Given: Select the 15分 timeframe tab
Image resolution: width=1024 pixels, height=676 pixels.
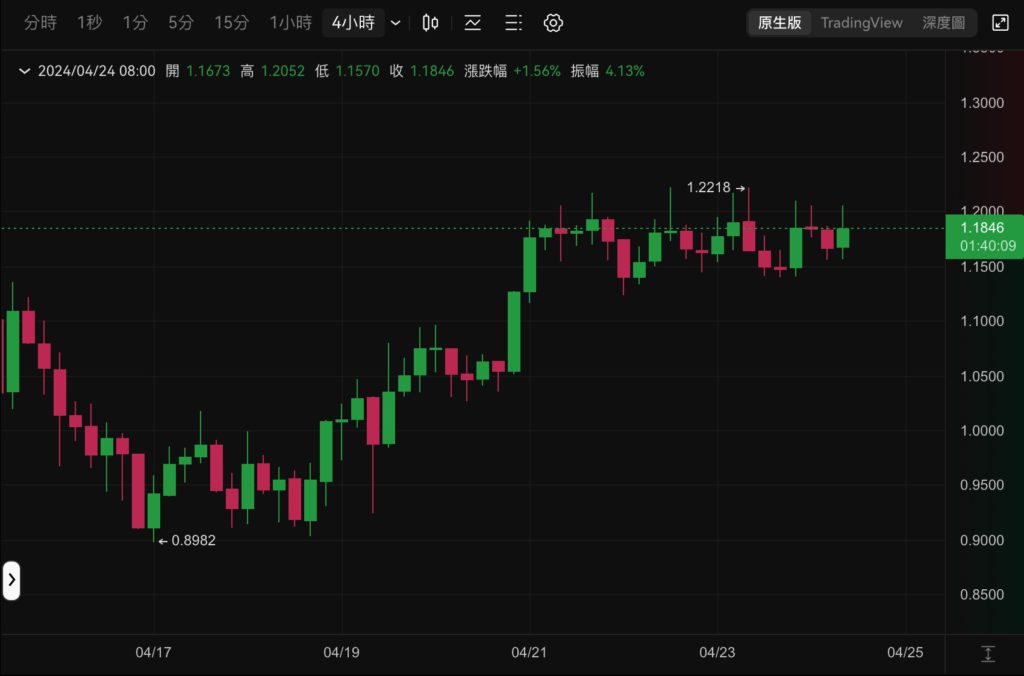Looking at the screenshot, I should 231,23.
